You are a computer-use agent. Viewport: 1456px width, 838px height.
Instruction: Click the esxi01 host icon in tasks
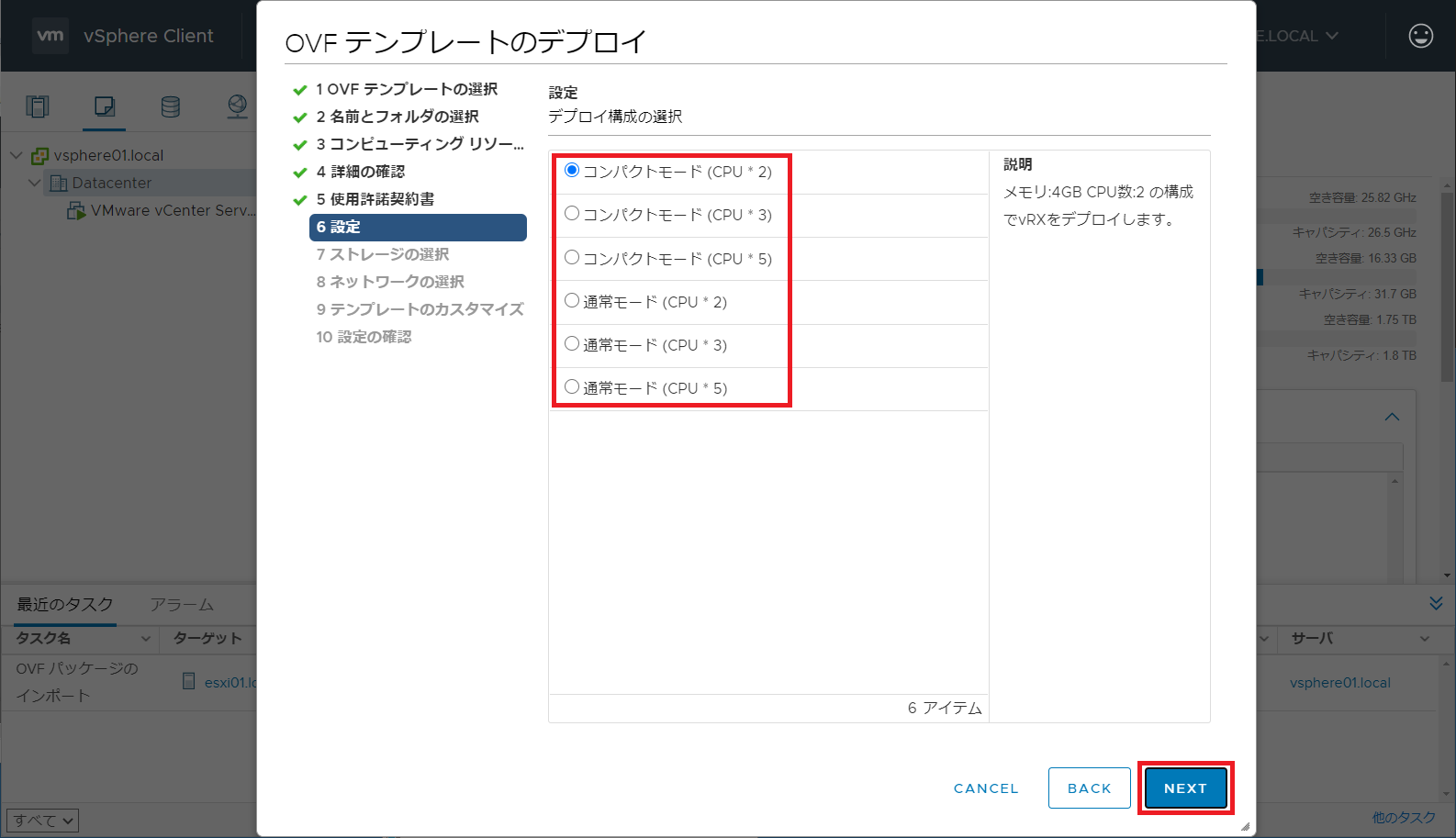click(x=189, y=681)
